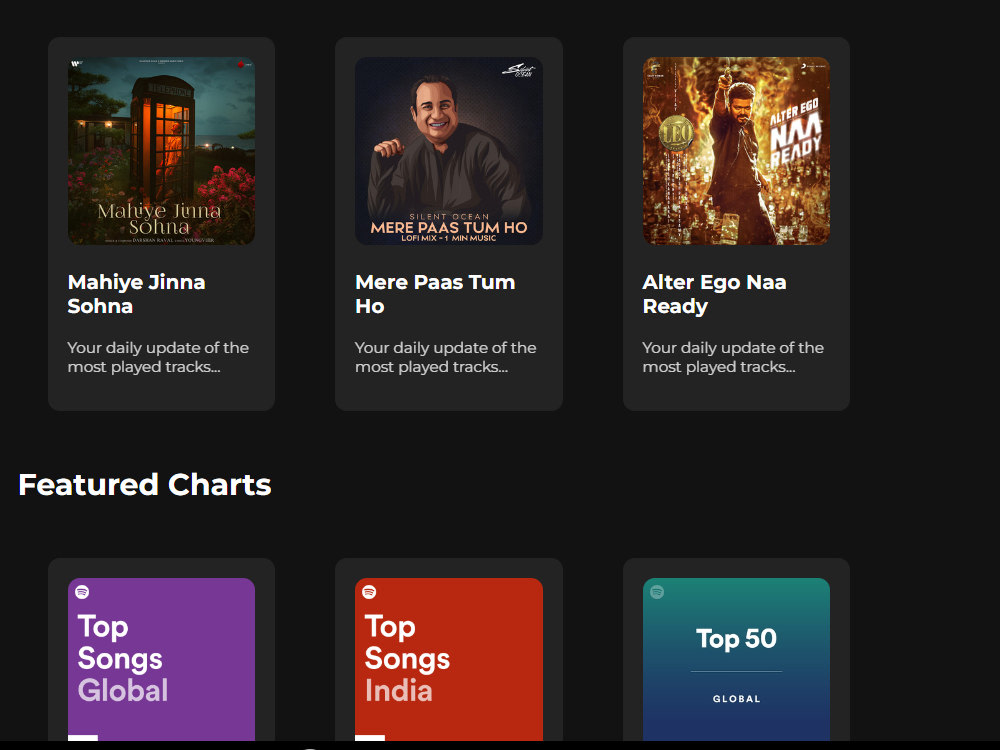Open the Alter Ego Naa Ready cover art
1000x750 pixels.
click(736, 151)
